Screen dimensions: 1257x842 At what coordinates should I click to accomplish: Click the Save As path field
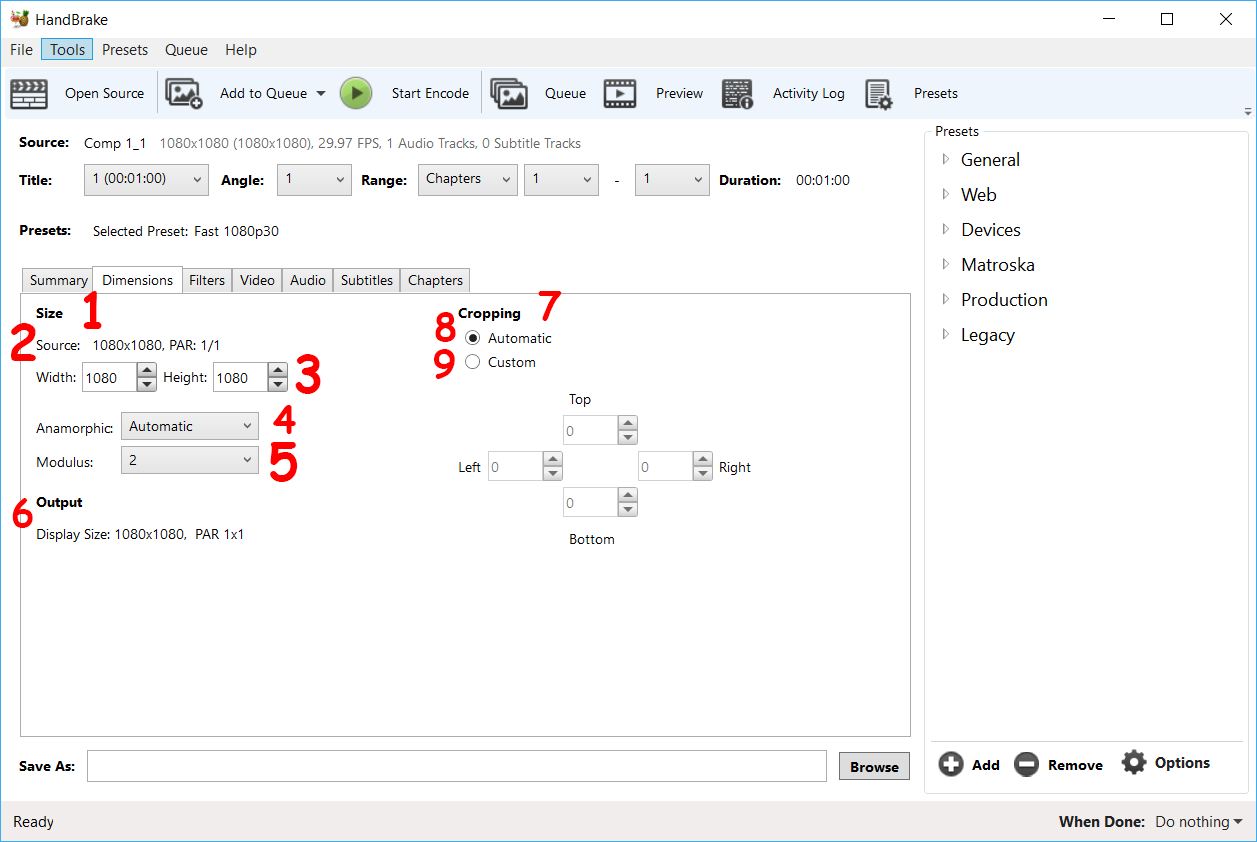pyautogui.click(x=457, y=767)
